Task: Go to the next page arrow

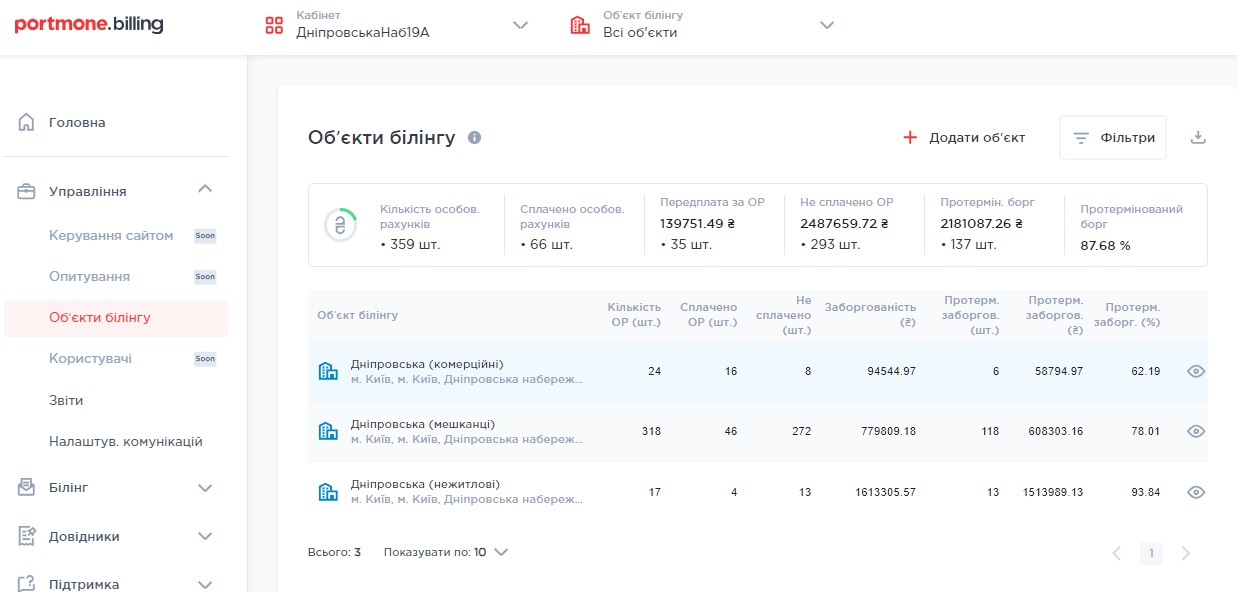Action: click(1186, 553)
